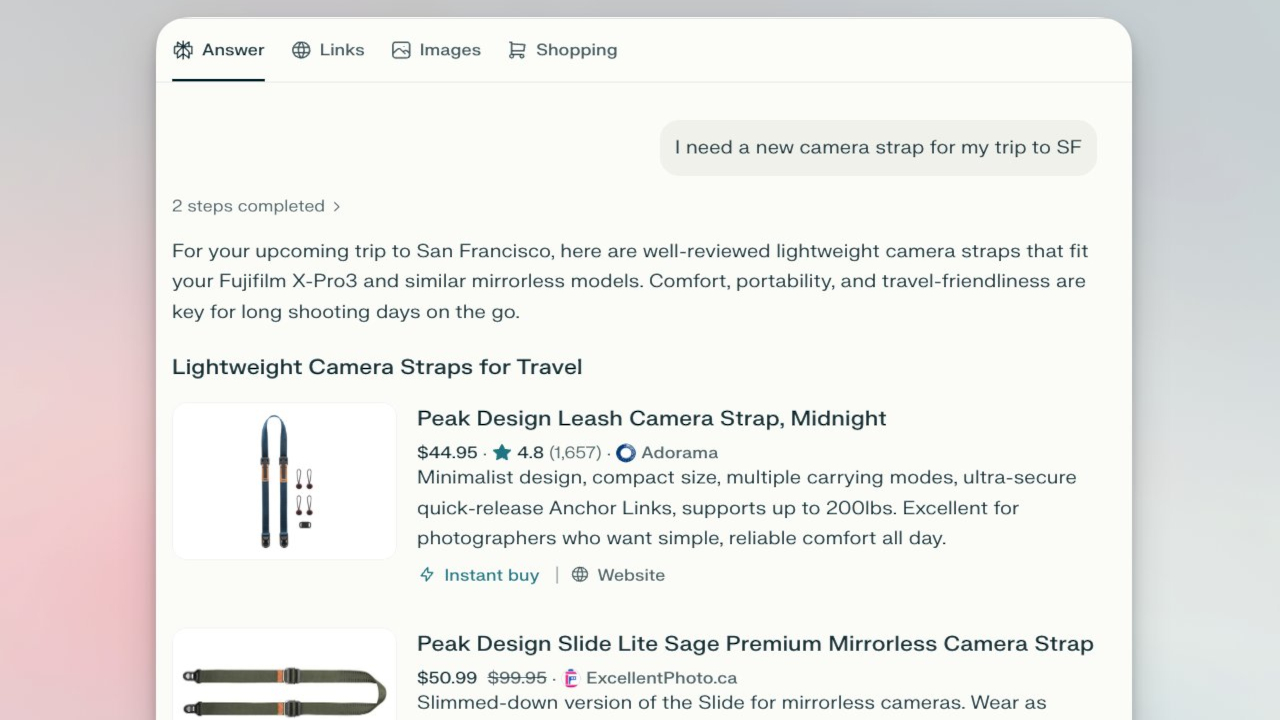Click the Perplexity Answer tab icon
Viewport: 1280px width, 720px height.
[x=183, y=50]
